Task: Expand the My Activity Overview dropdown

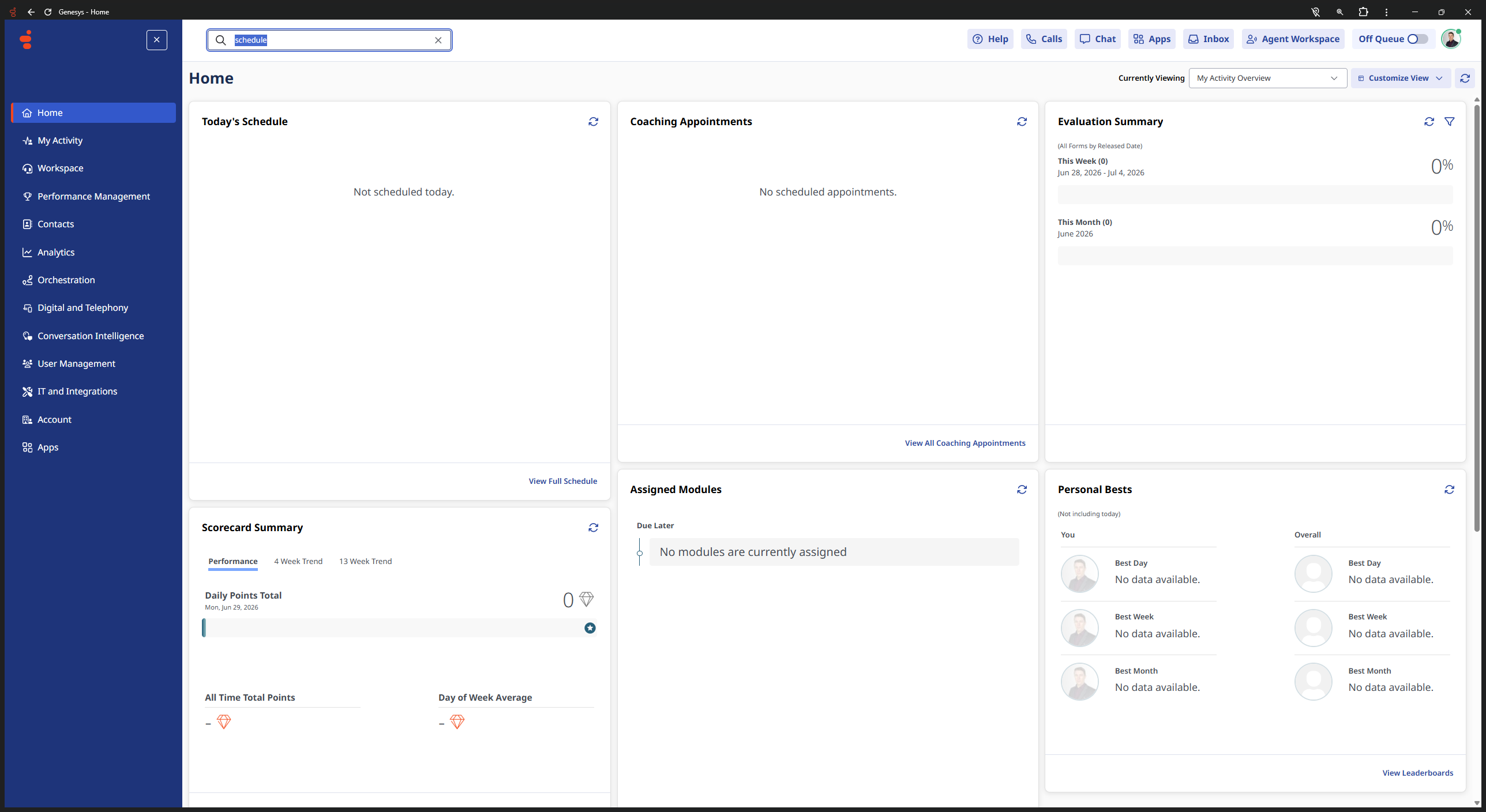Action: (1267, 78)
